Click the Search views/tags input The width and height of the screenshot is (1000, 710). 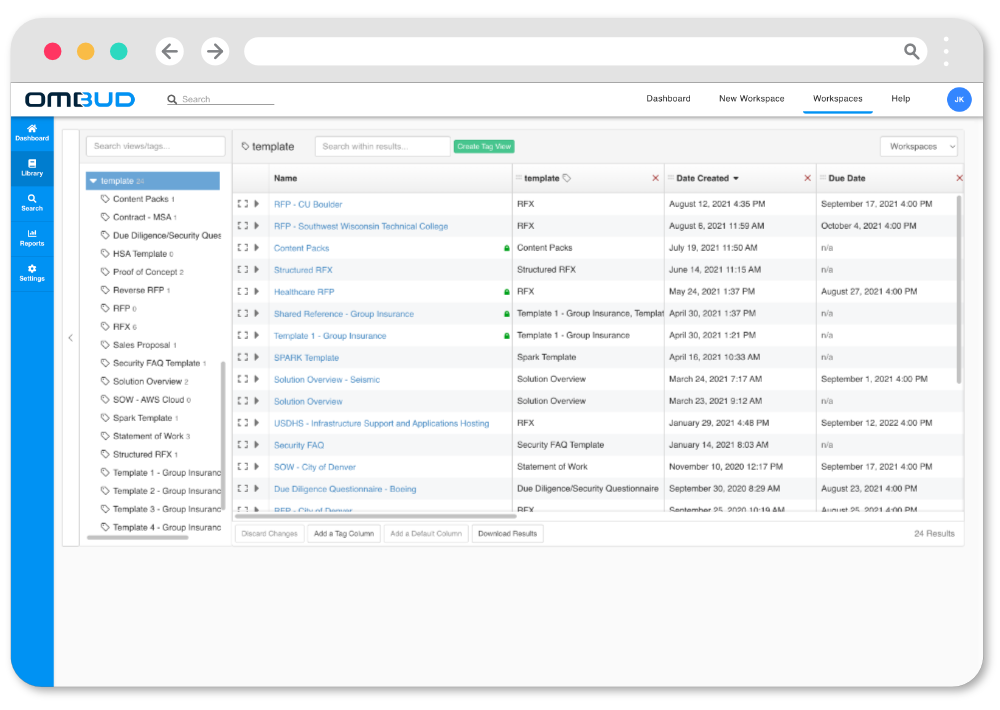tap(156, 146)
